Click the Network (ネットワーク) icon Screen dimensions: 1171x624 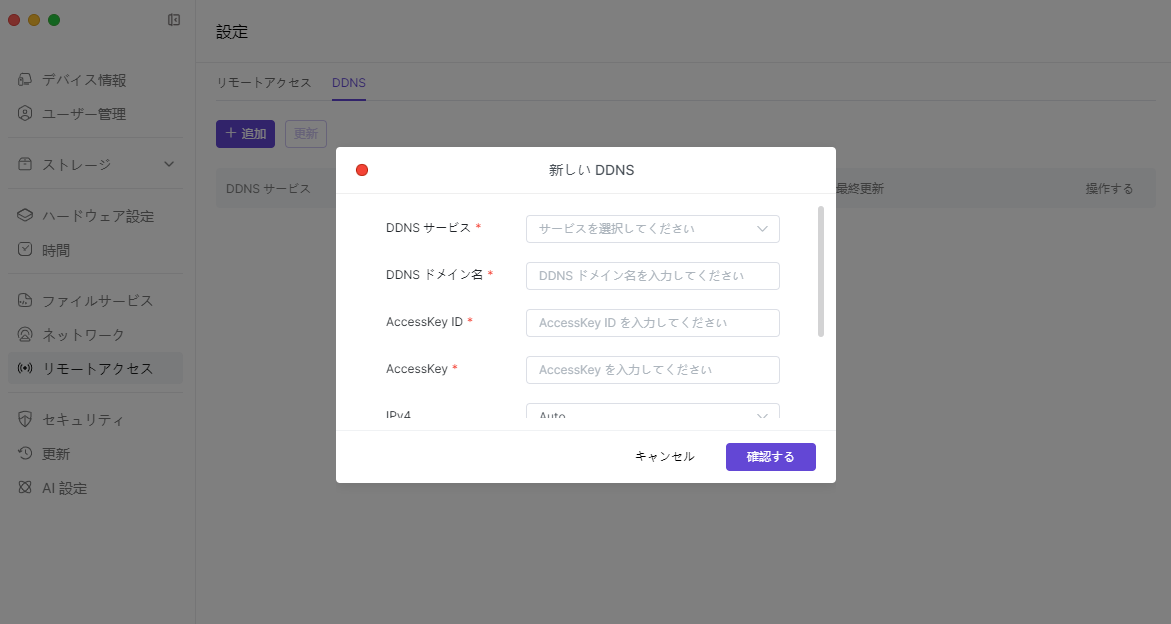(x=26, y=335)
